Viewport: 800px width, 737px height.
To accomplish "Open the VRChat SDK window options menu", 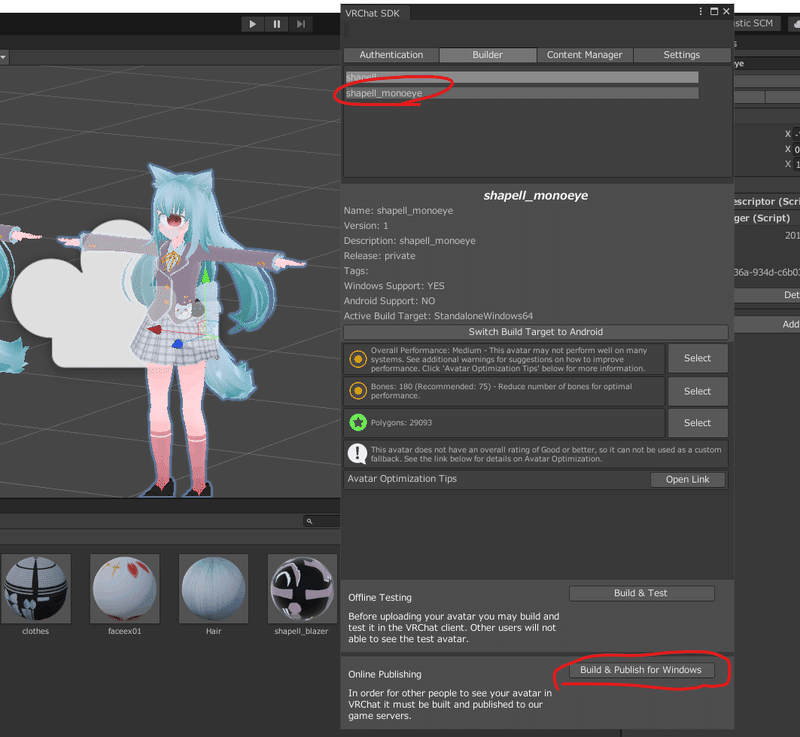I will coord(701,11).
